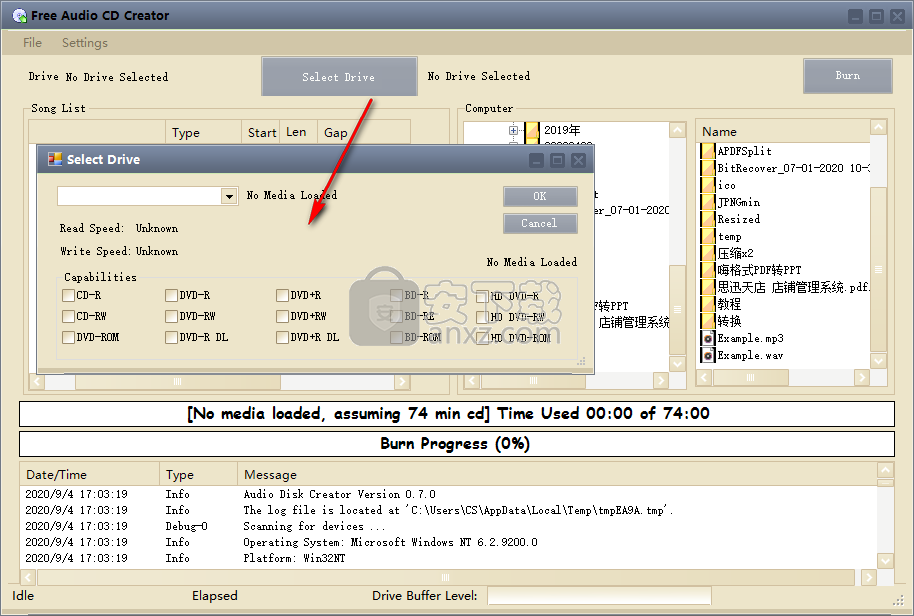The width and height of the screenshot is (914, 616).
Task: Click the Resized folder icon
Action: pos(708,219)
